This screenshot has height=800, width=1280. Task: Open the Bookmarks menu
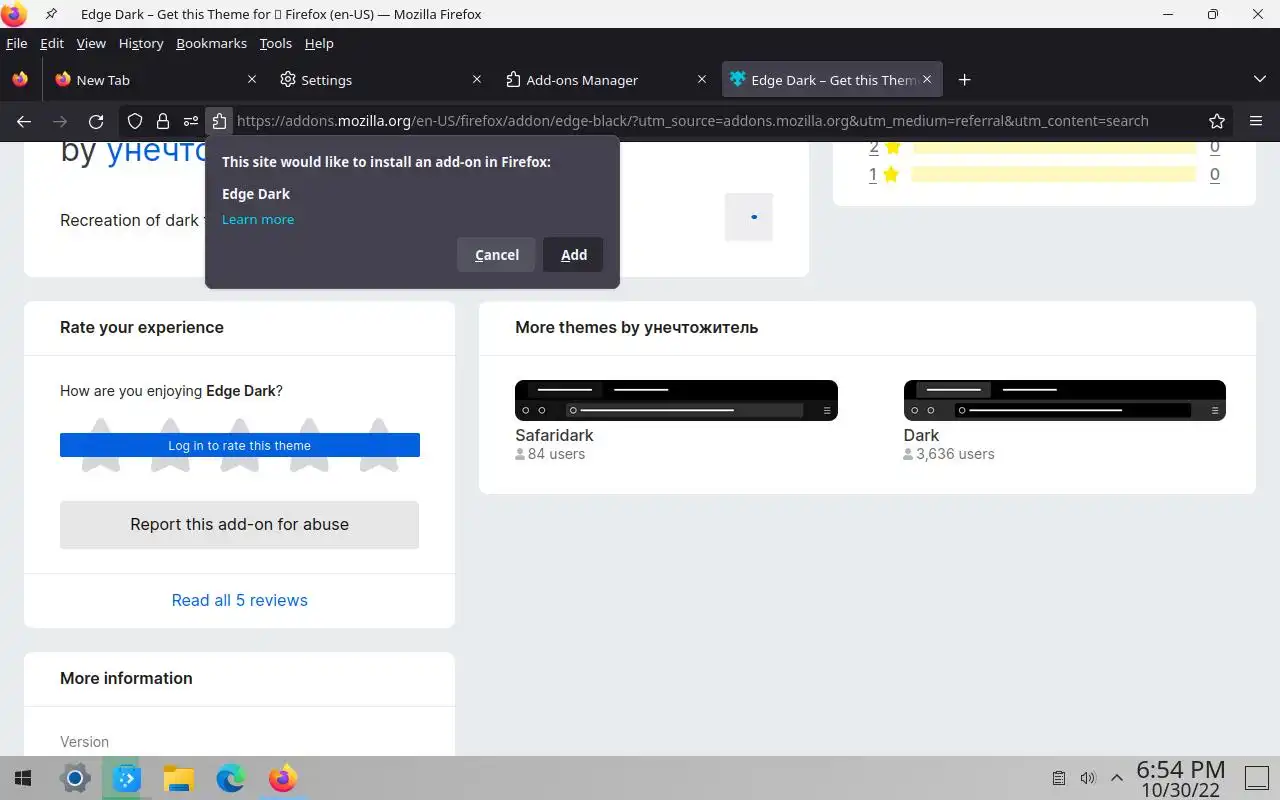[x=211, y=43]
